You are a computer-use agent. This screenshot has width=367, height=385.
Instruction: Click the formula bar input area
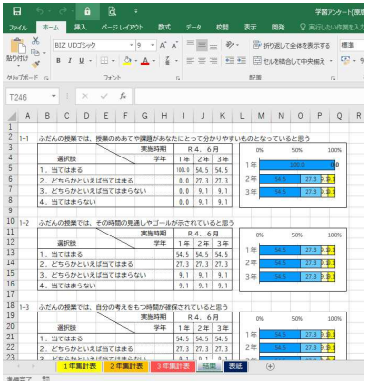point(249,97)
